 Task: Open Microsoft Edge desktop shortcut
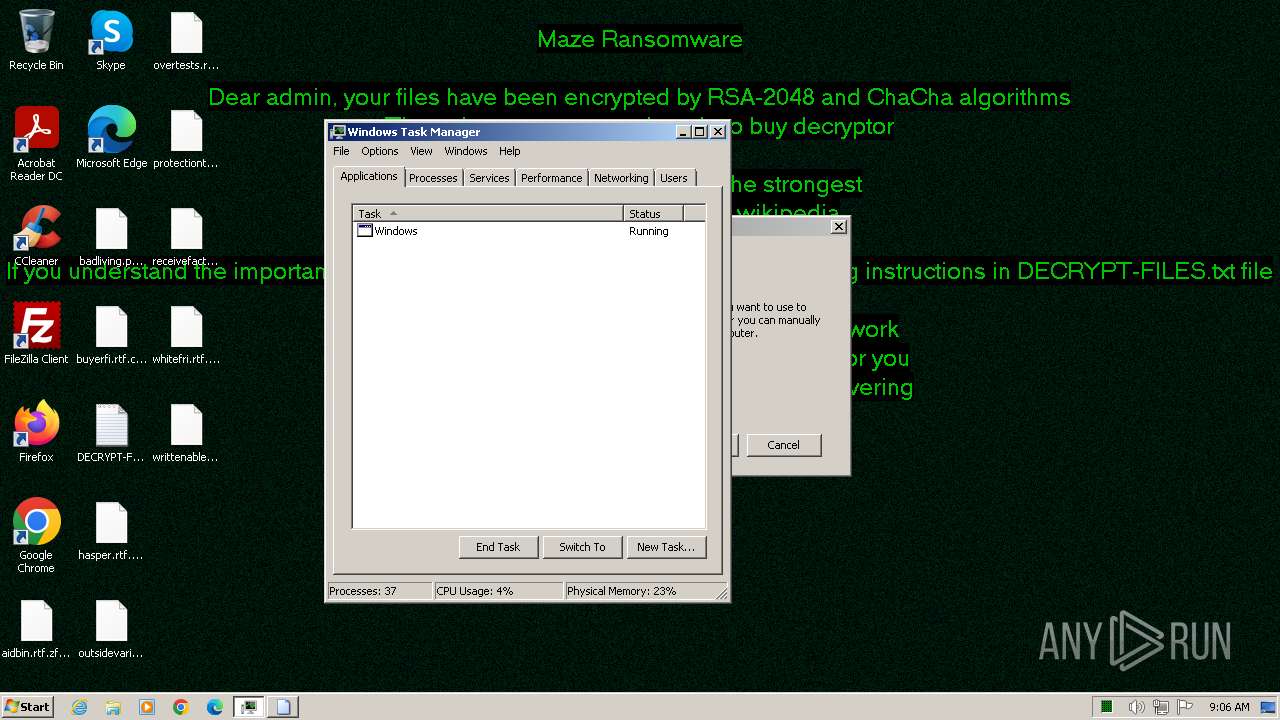click(111, 138)
